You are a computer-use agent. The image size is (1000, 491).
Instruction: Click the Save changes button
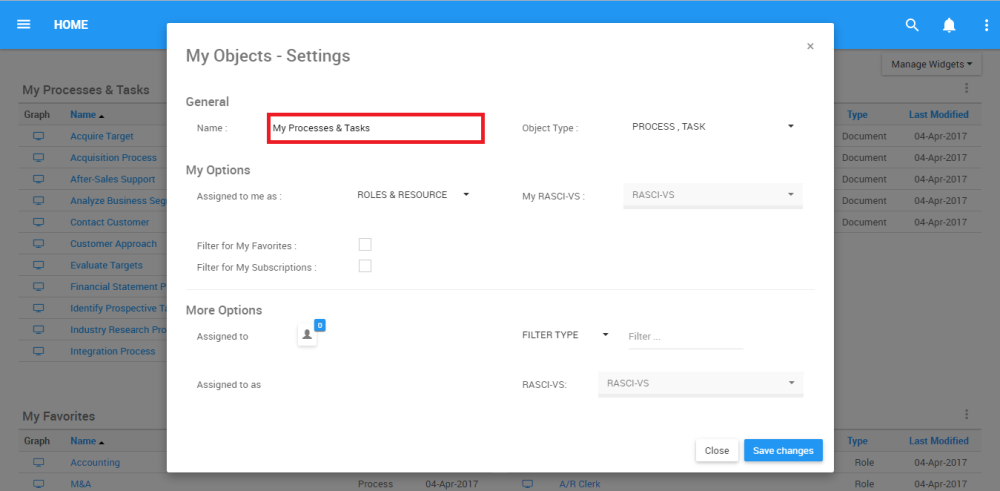click(x=783, y=451)
